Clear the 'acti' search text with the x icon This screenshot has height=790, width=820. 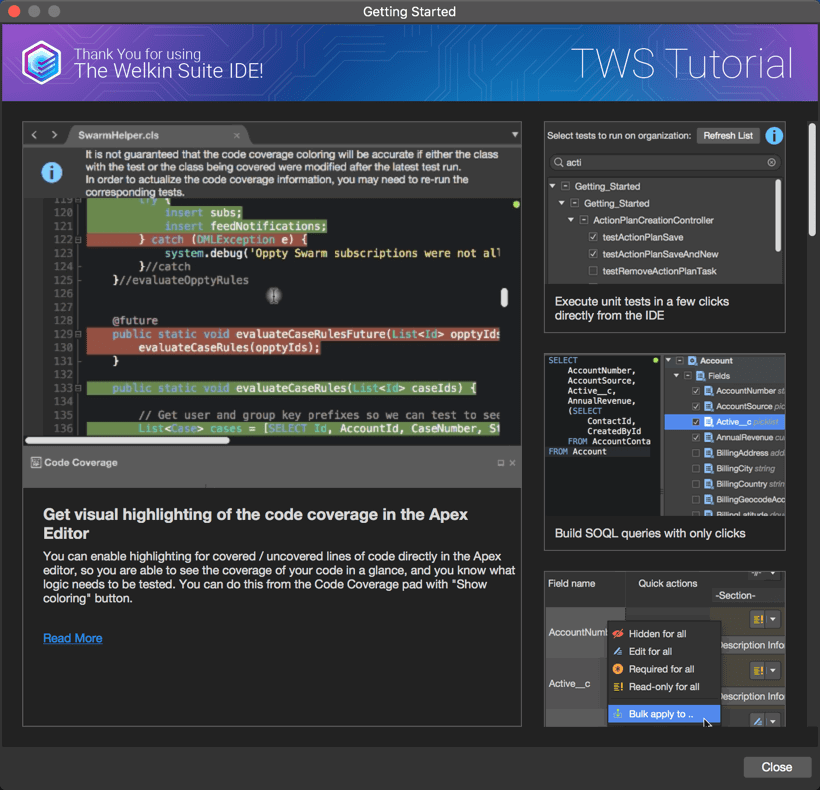[x=771, y=163]
